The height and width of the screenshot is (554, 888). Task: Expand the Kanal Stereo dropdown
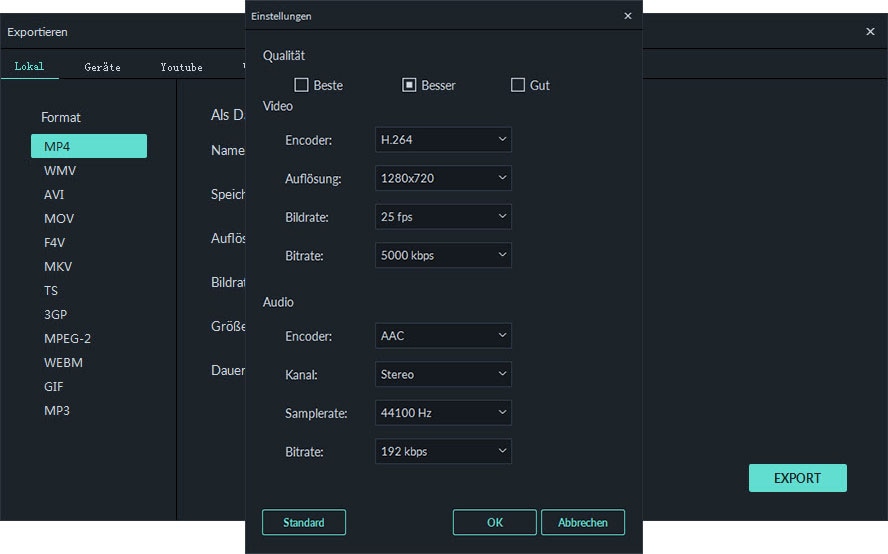coord(443,374)
